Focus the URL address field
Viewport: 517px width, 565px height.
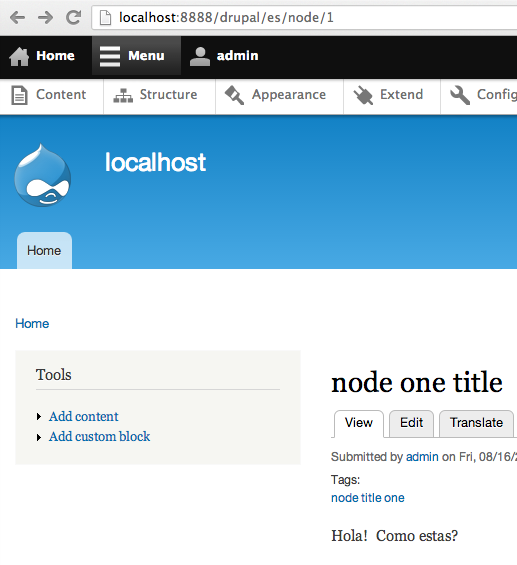[304, 18]
